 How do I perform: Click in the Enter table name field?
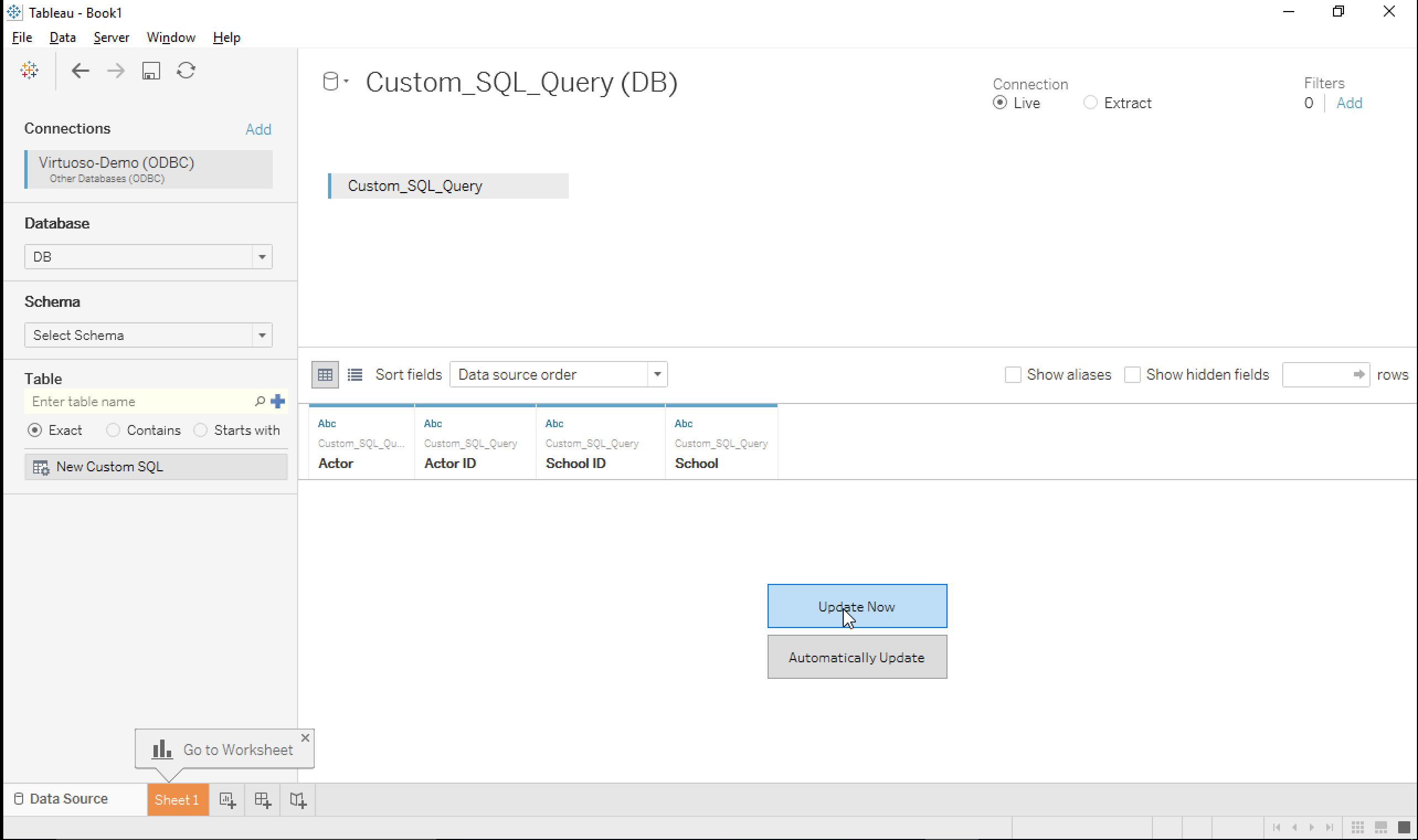(139, 402)
